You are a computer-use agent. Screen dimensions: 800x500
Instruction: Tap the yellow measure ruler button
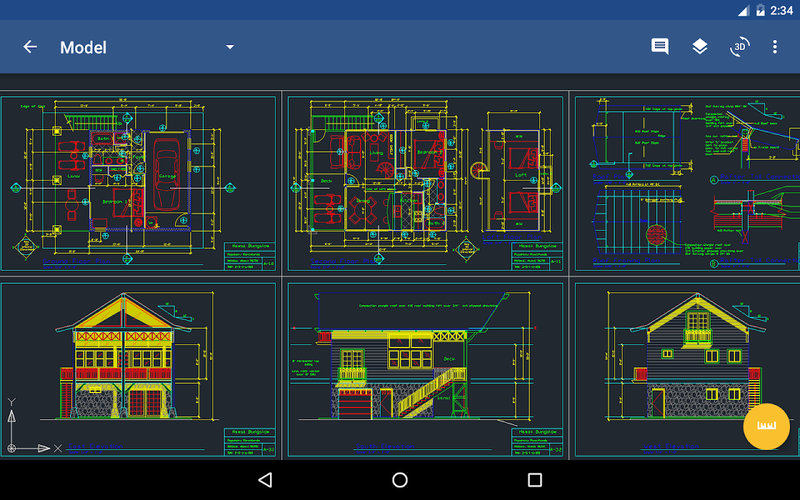[x=767, y=427]
